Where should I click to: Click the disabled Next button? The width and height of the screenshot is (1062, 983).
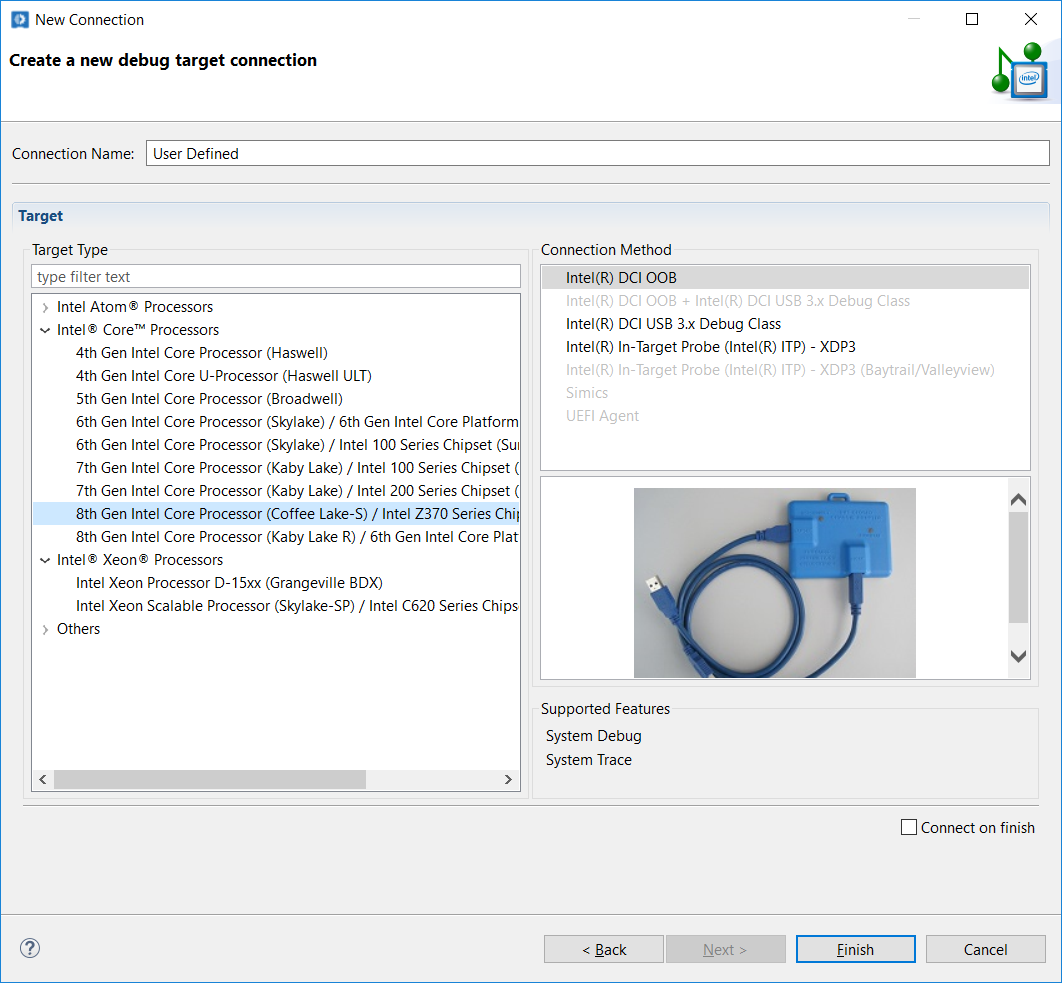click(725, 949)
